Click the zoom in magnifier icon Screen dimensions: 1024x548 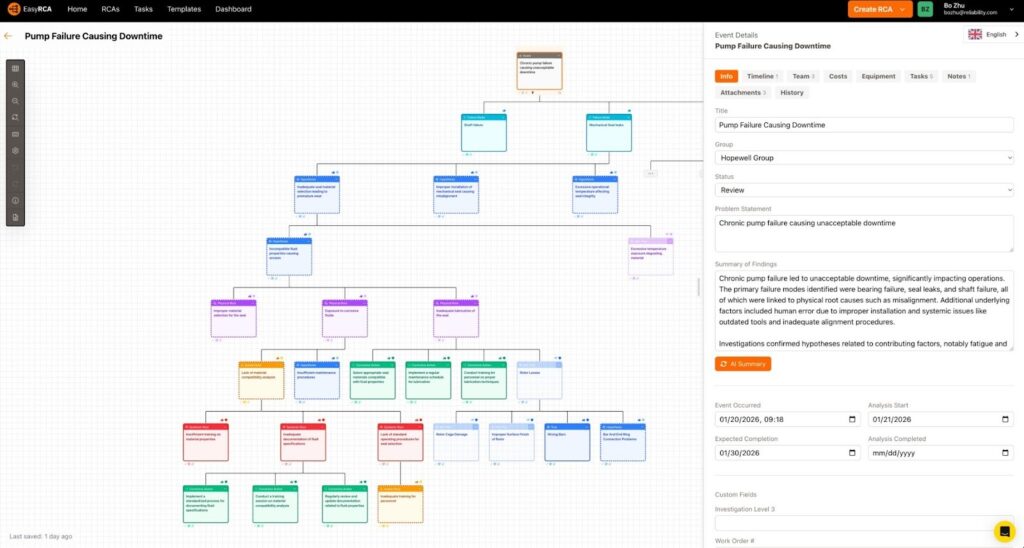(x=15, y=85)
